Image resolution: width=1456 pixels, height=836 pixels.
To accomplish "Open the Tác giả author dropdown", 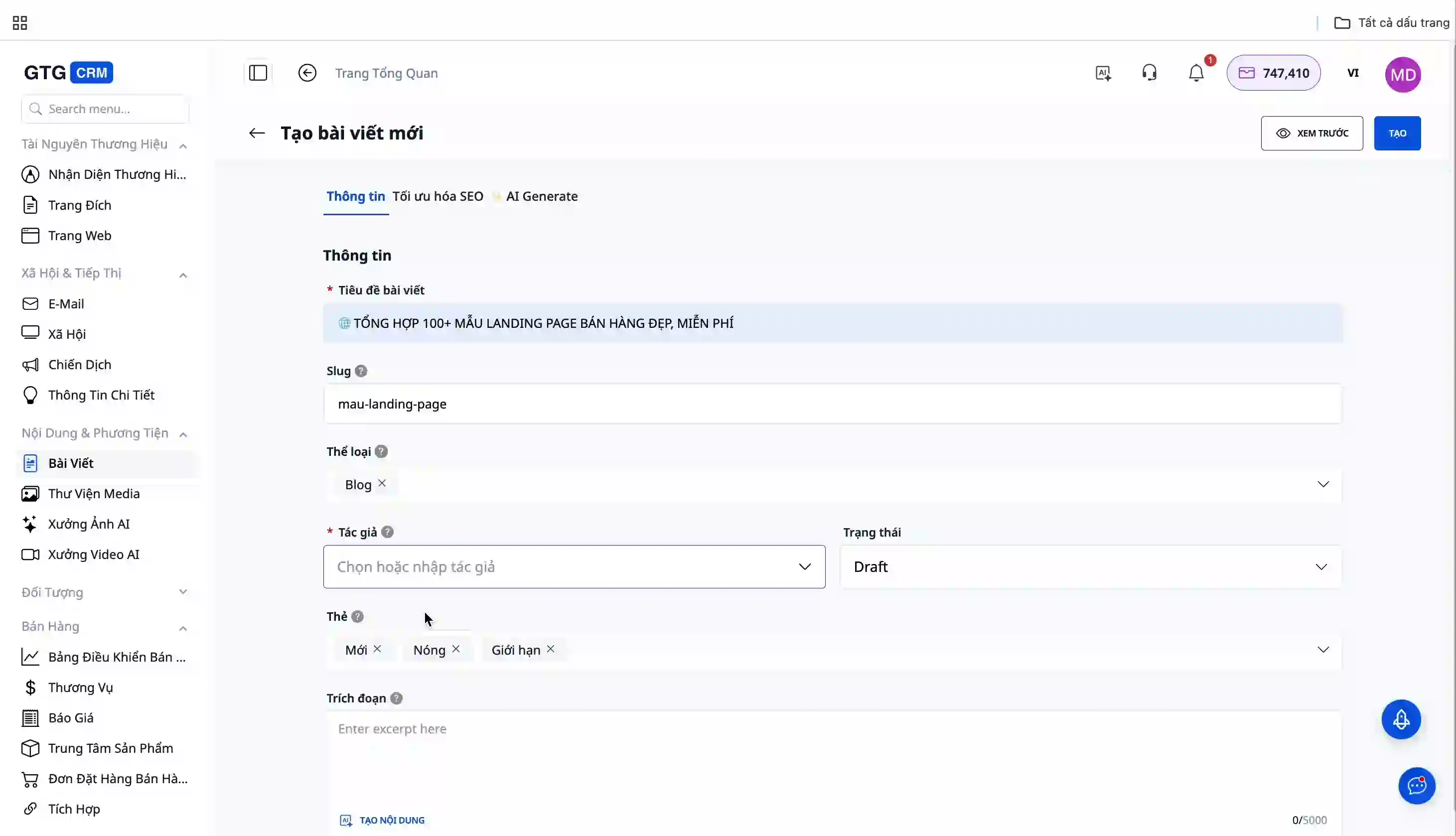I will coord(574,566).
